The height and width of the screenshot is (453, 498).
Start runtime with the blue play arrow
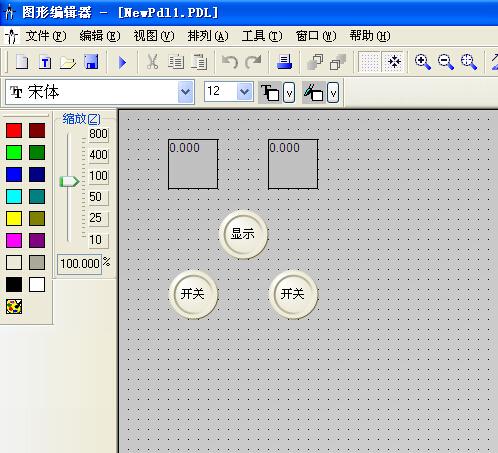click(122, 62)
